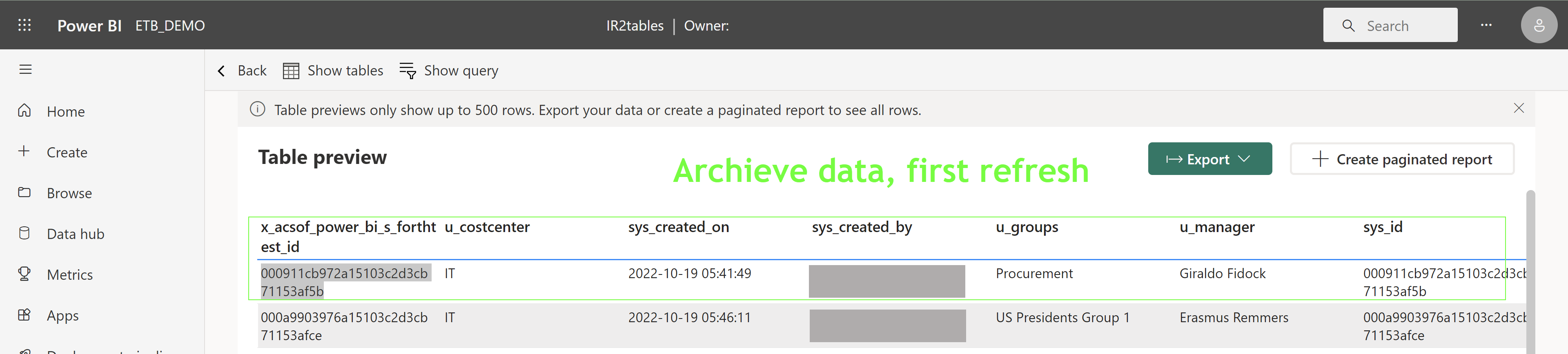Collapse the left navigation hamburger menu
The width and height of the screenshot is (1568, 354).
pos(26,69)
